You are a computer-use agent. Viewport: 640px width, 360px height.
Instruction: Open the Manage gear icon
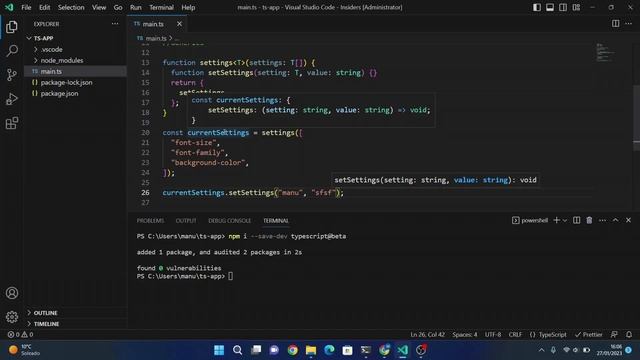[12, 317]
